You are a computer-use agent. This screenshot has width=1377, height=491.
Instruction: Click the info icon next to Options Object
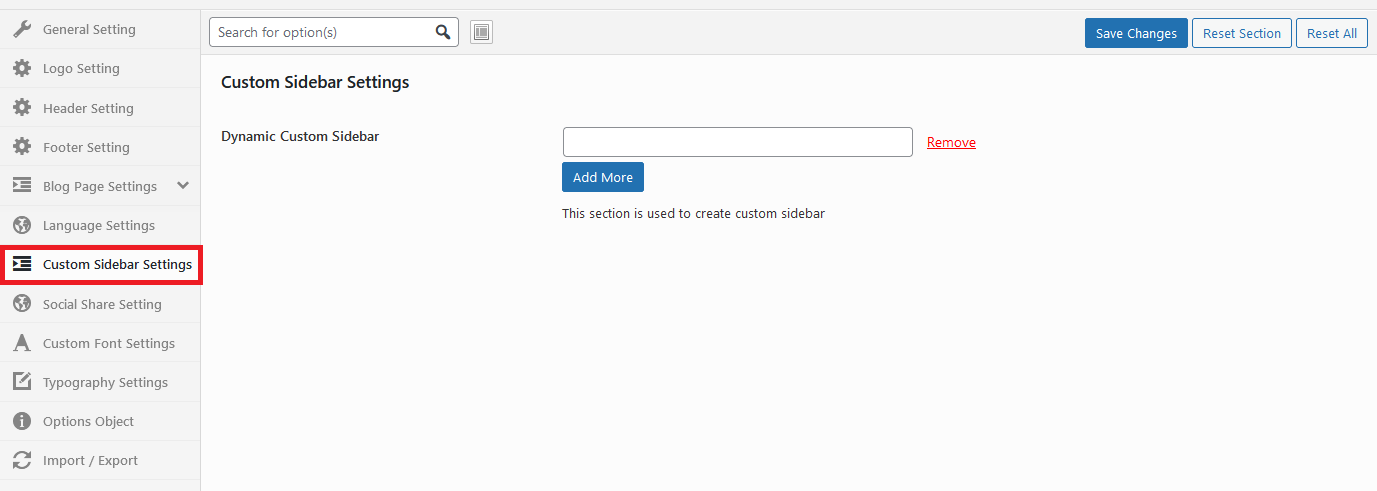pos(21,421)
